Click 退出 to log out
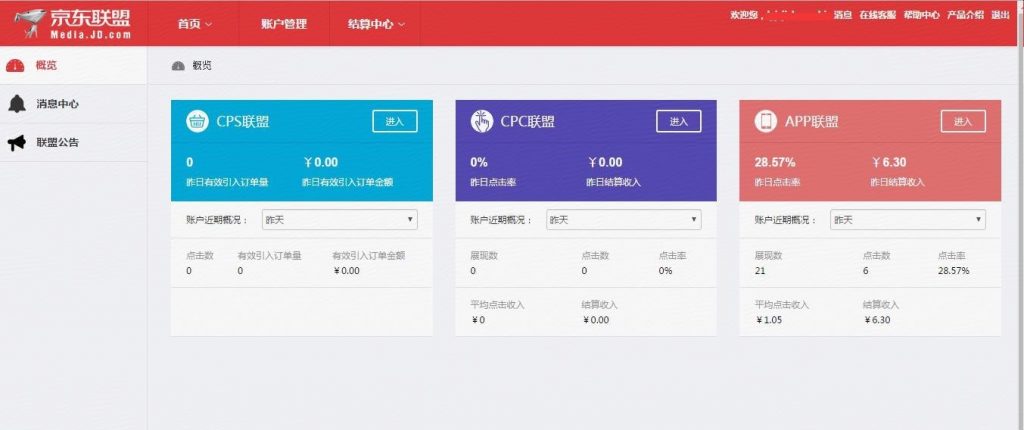 (x=1000, y=15)
